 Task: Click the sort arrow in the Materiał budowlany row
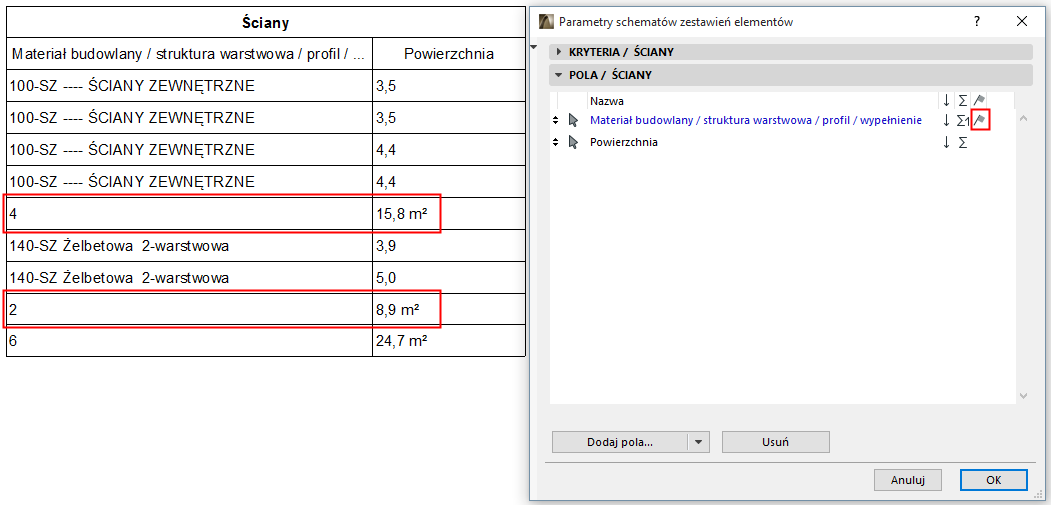pyautogui.click(x=946, y=121)
